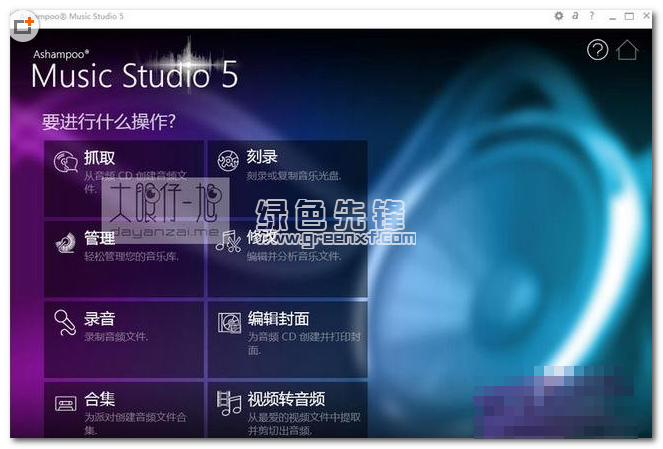Click the 管理 (Organize) icon
The width and height of the screenshot is (663, 449).
point(66,243)
